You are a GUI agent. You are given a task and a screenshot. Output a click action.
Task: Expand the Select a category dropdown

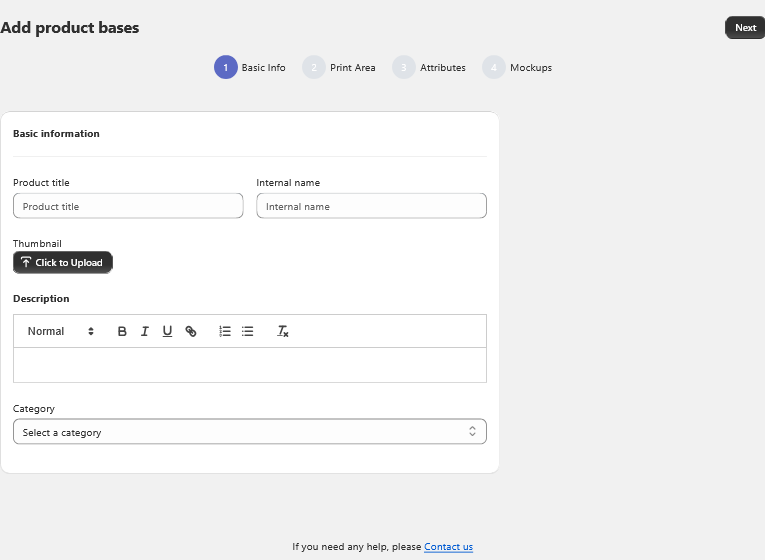click(x=249, y=432)
